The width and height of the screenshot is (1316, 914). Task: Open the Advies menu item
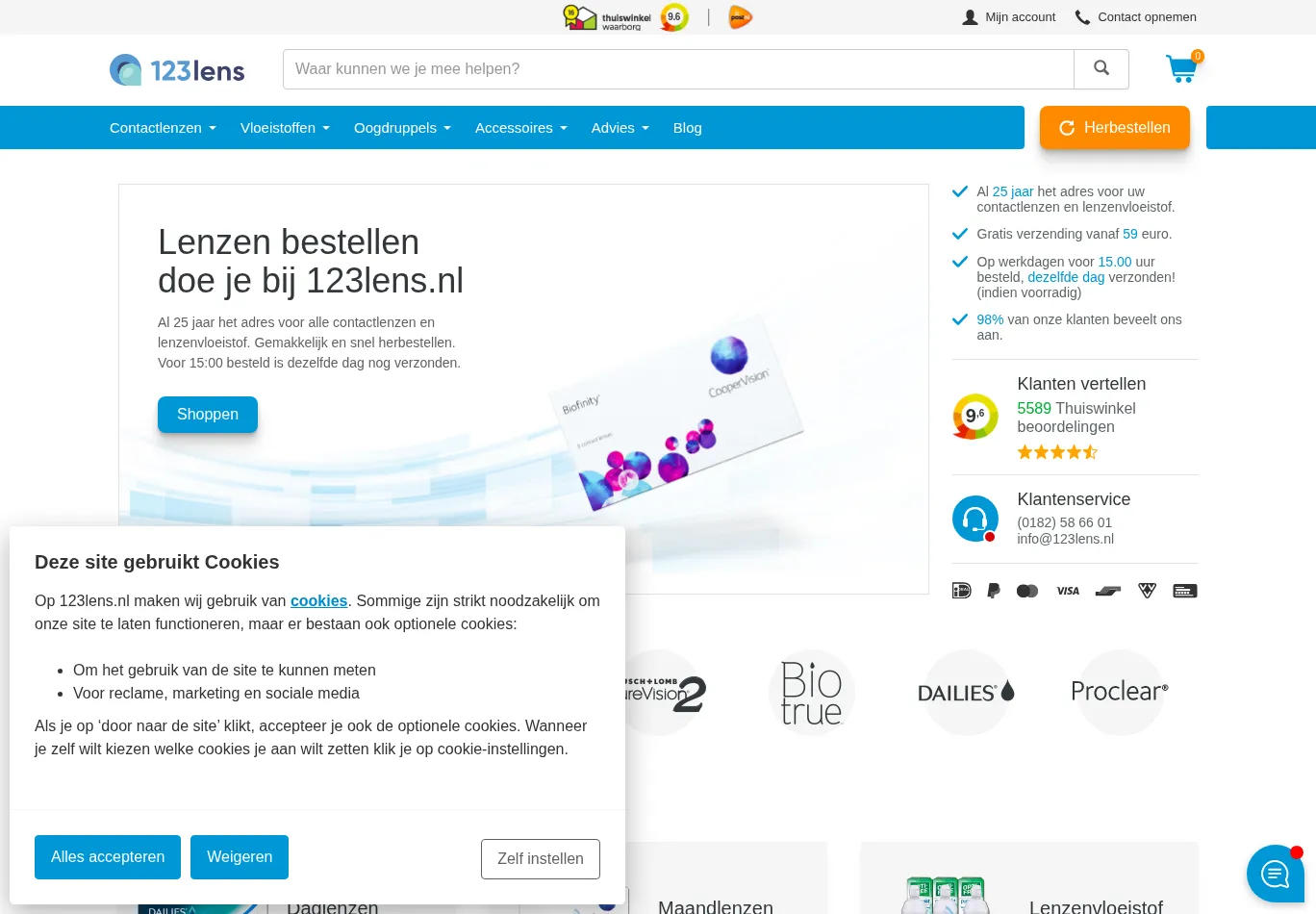[620, 128]
